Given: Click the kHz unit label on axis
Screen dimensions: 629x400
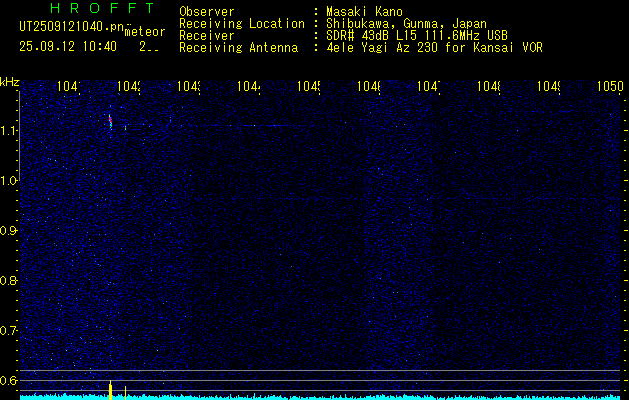Looking at the screenshot, I should pos(10,82).
